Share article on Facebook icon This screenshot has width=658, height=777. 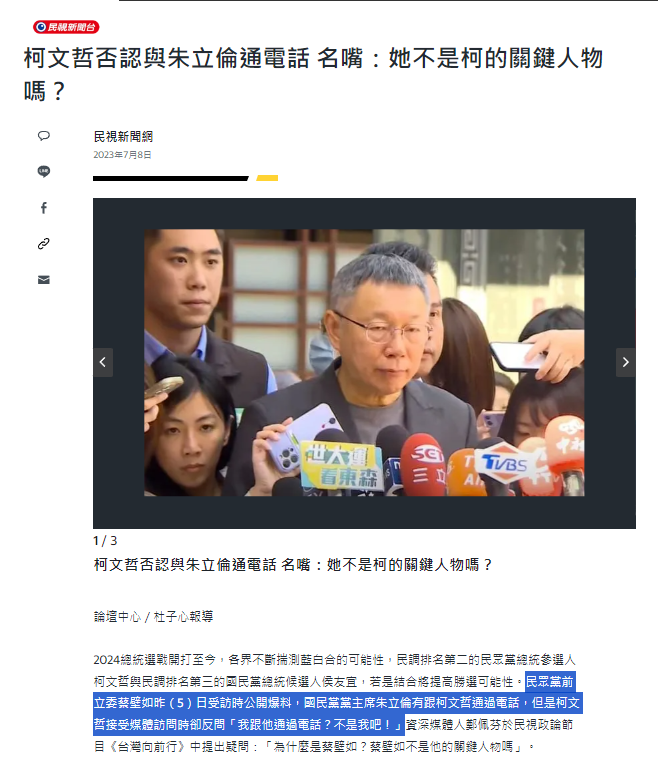point(44,208)
